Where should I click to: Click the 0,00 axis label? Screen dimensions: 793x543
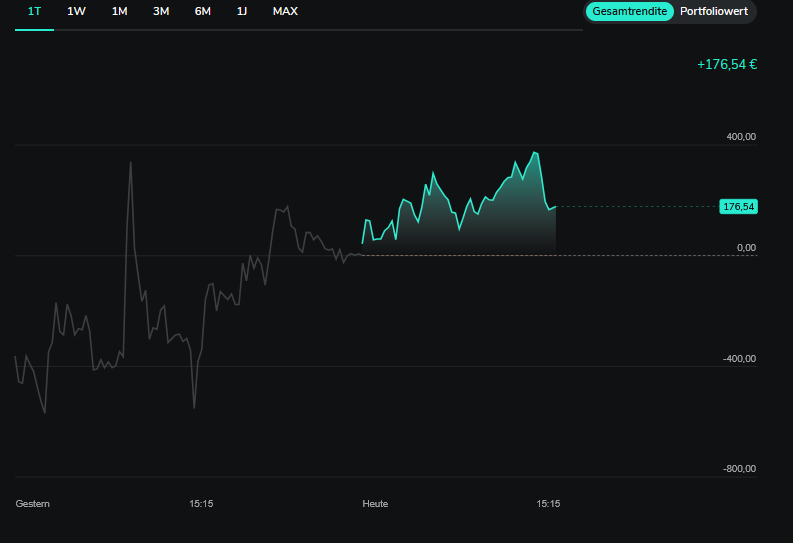pos(746,247)
